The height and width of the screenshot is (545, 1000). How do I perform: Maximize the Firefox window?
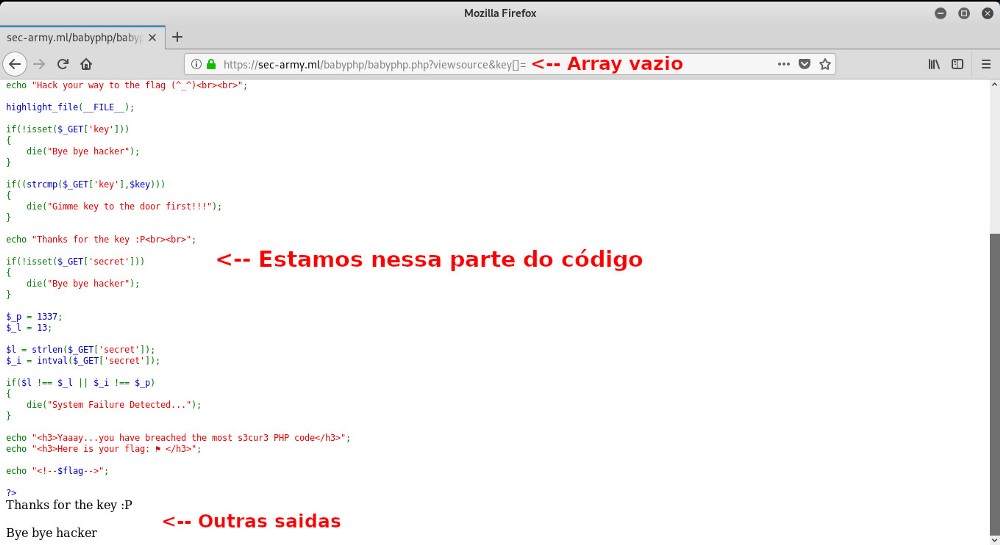click(964, 13)
